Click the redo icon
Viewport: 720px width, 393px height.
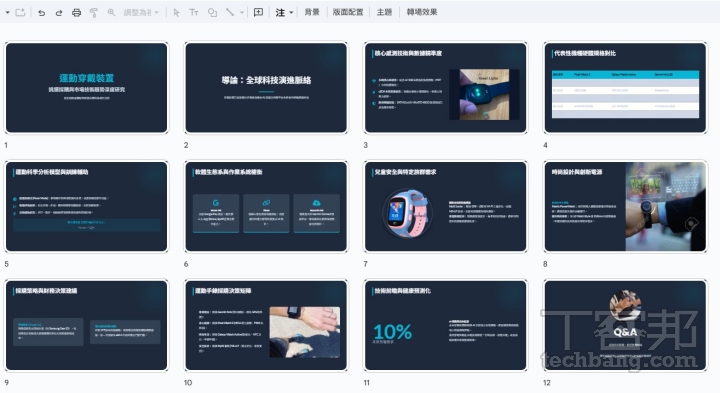coord(59,13)
